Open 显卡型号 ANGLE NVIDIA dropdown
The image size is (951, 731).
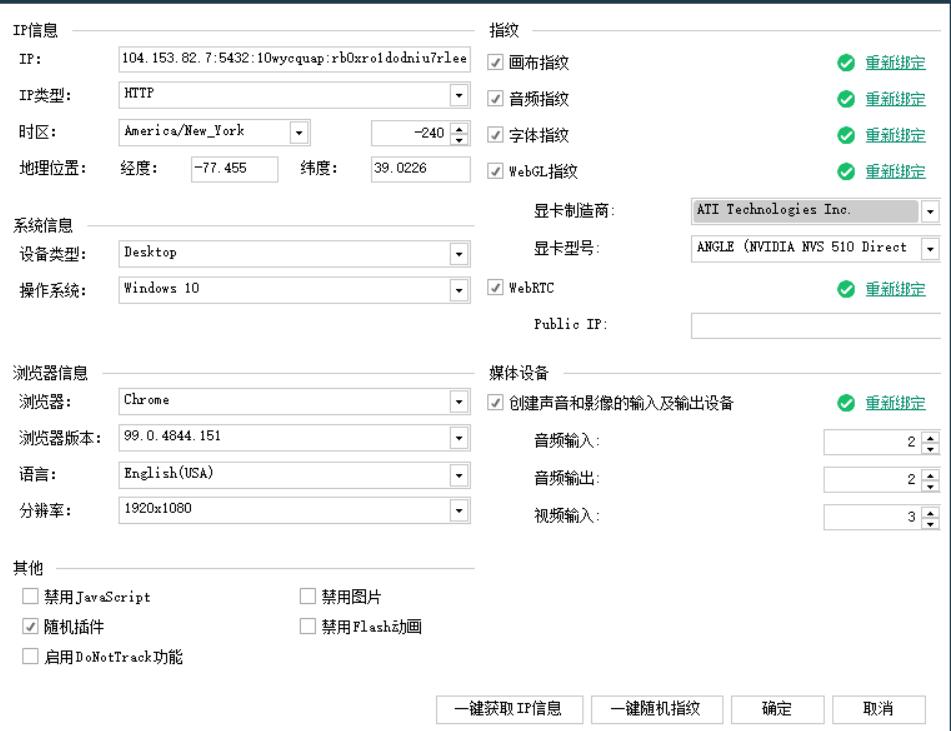930,249
